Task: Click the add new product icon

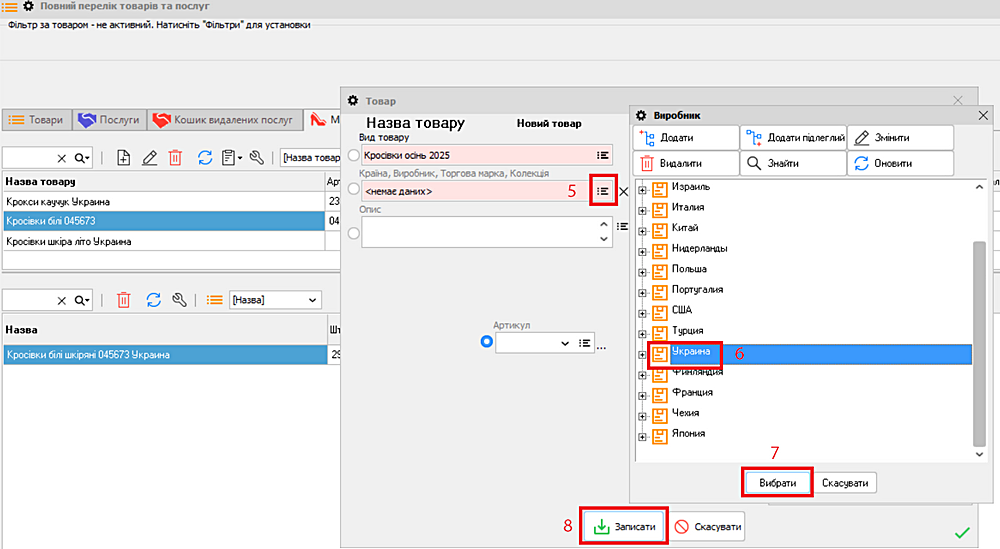Action: point(123,157)
